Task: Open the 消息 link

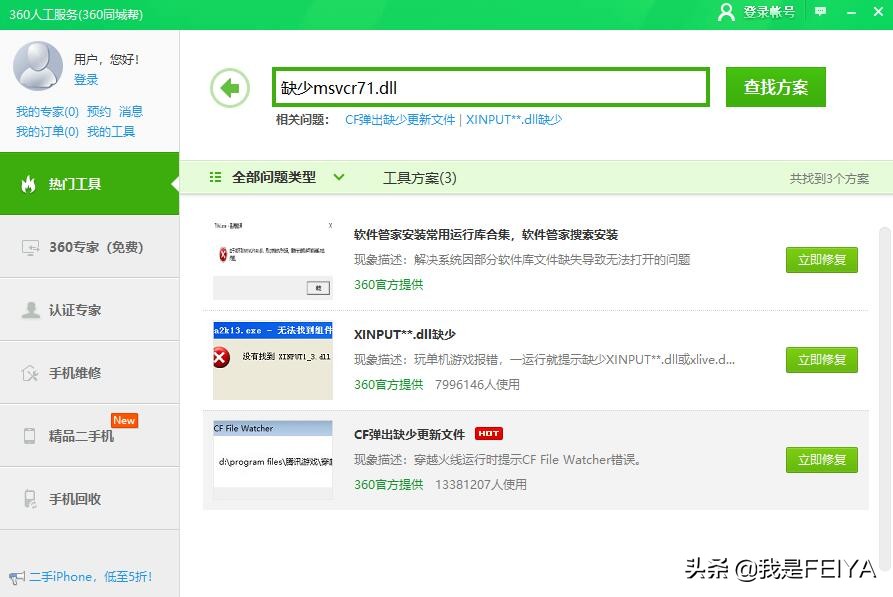Action: (x=131, y=112)
